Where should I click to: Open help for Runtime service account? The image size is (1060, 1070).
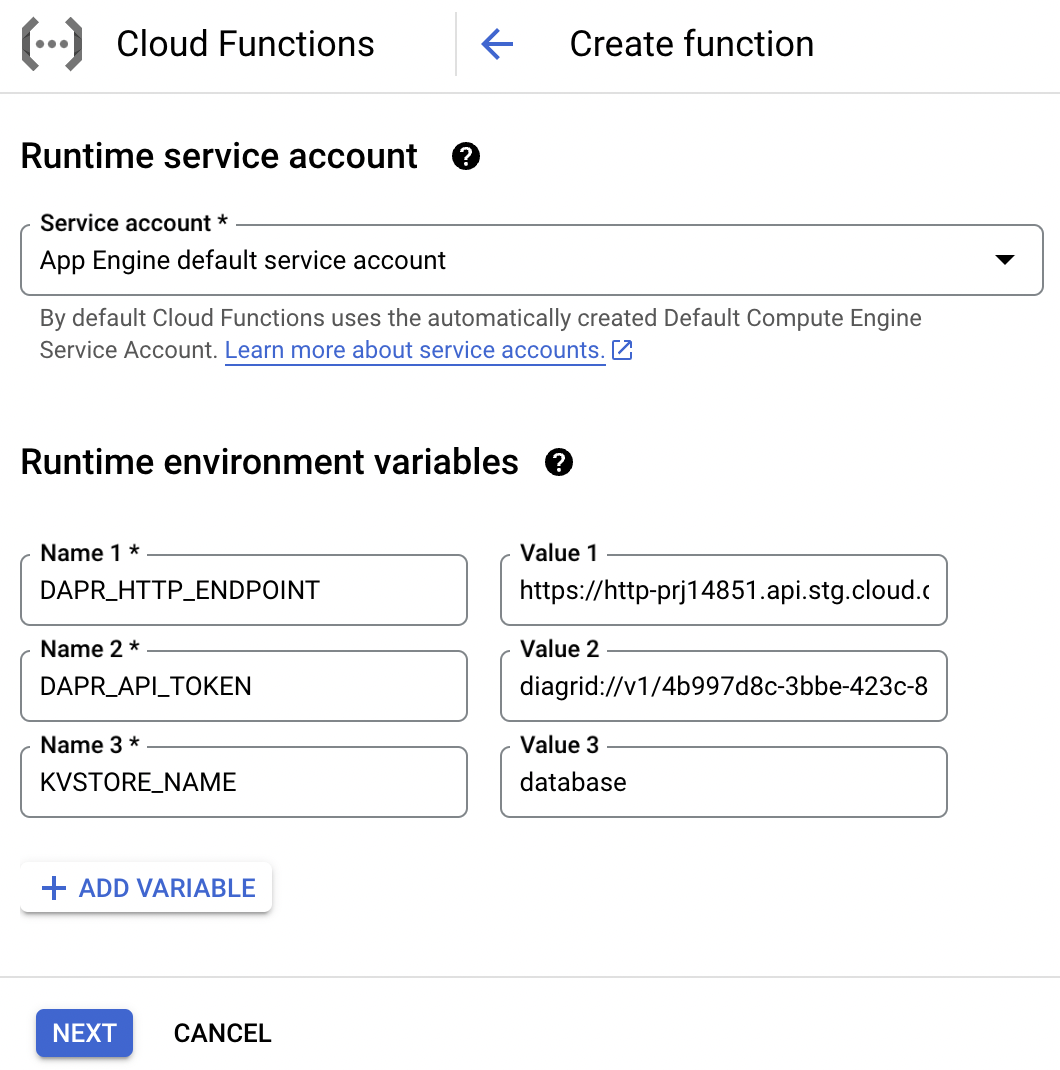(466, 157)
